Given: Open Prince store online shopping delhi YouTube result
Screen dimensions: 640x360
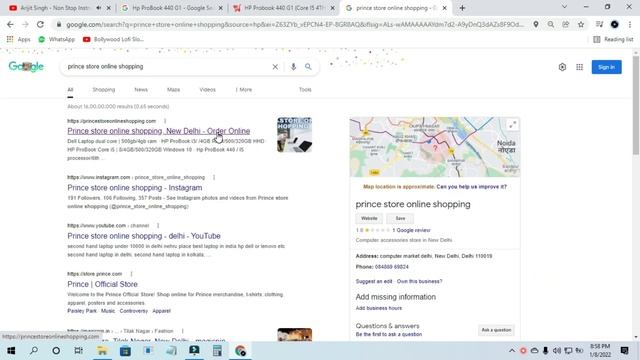Looking at the screenshot, I should 144,236.
